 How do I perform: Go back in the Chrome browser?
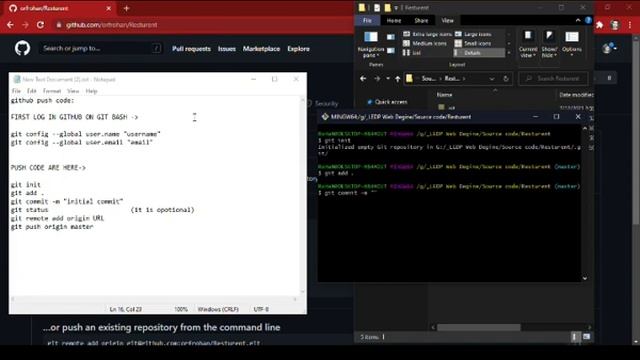pos(10,25)
